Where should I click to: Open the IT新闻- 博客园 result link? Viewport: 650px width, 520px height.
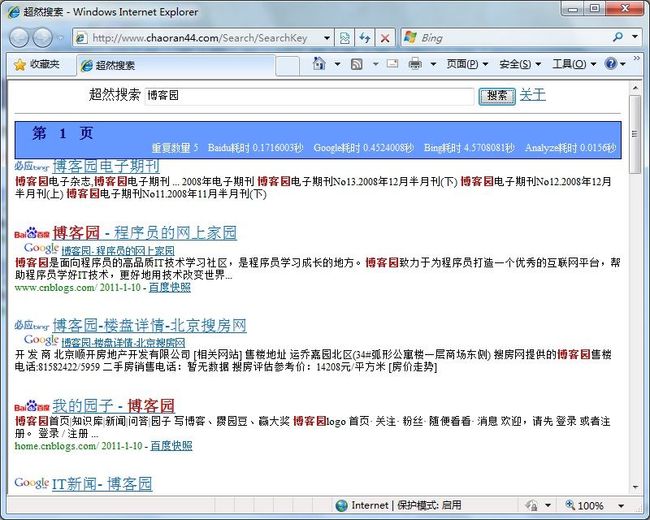102,484
